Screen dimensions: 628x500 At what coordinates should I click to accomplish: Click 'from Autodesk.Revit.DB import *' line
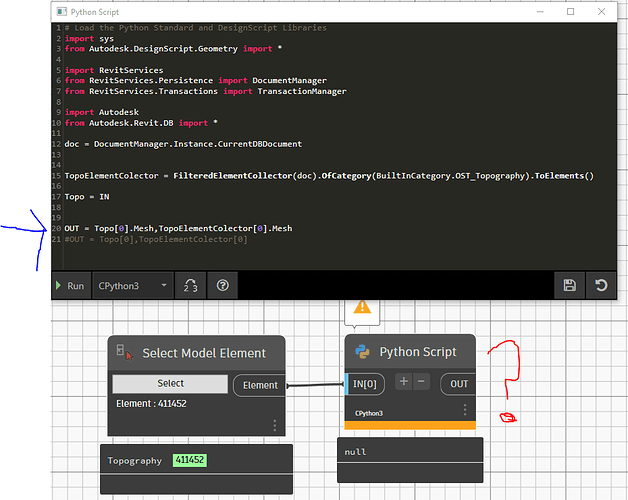[141, 123]
